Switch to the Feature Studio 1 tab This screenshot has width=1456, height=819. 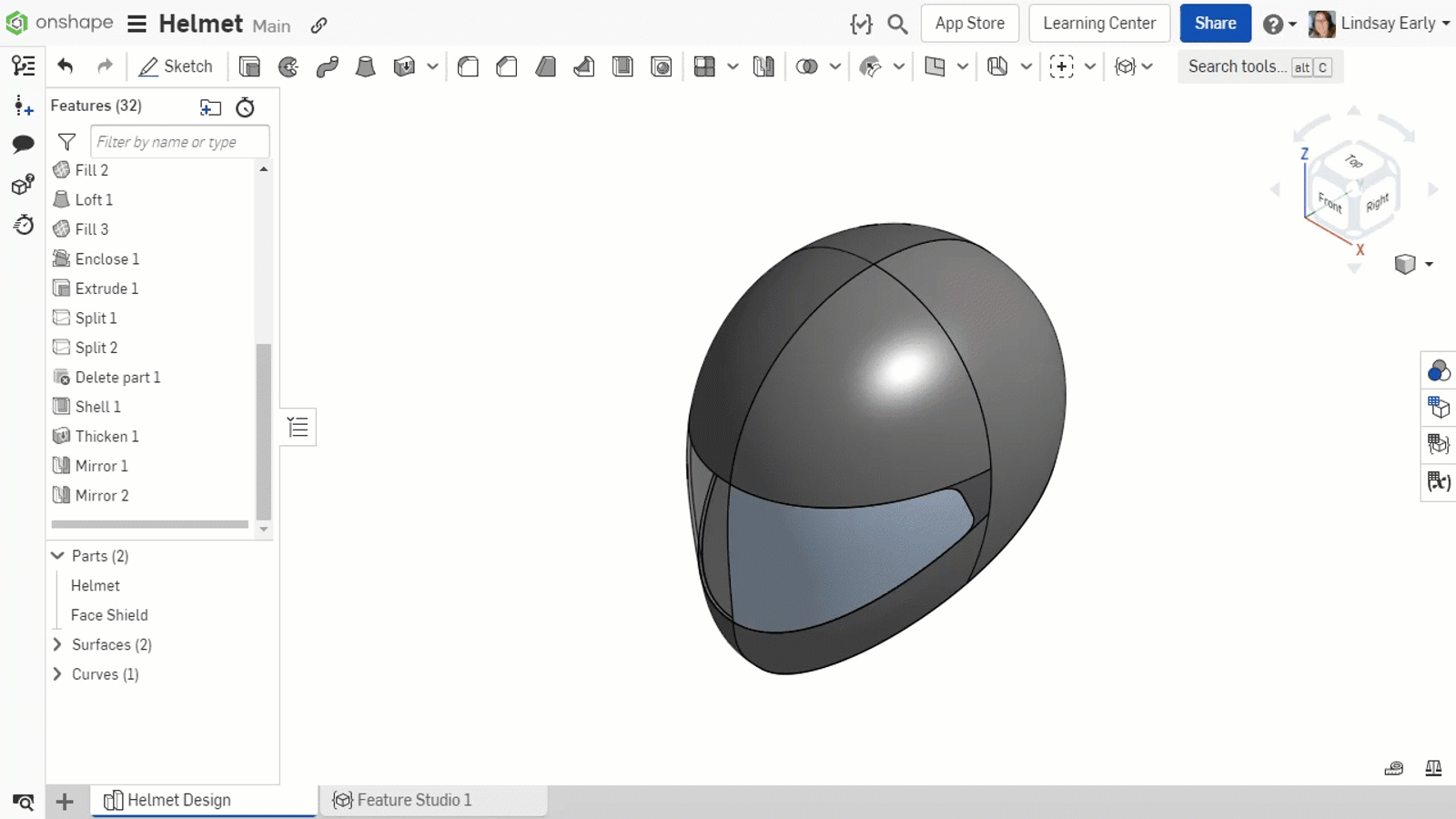pyautogui.click(x=414, y=800)
